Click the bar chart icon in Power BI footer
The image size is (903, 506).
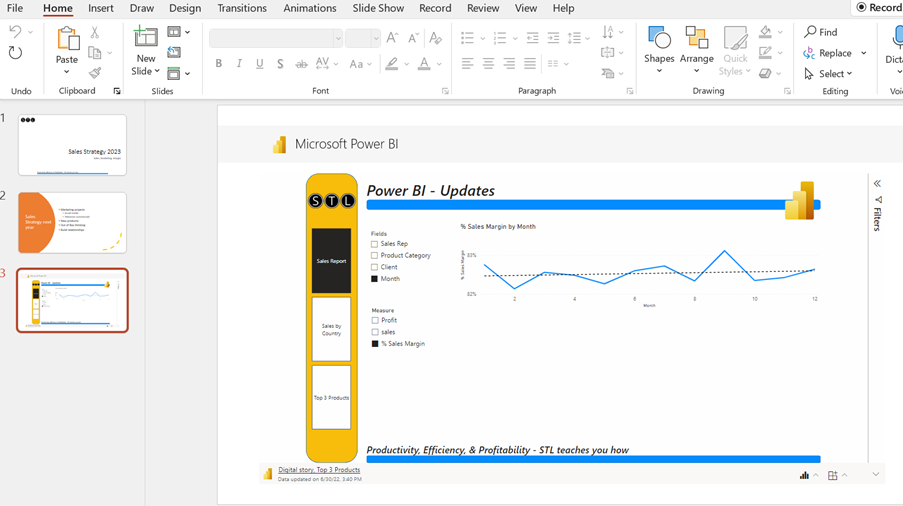pos(804,475)
